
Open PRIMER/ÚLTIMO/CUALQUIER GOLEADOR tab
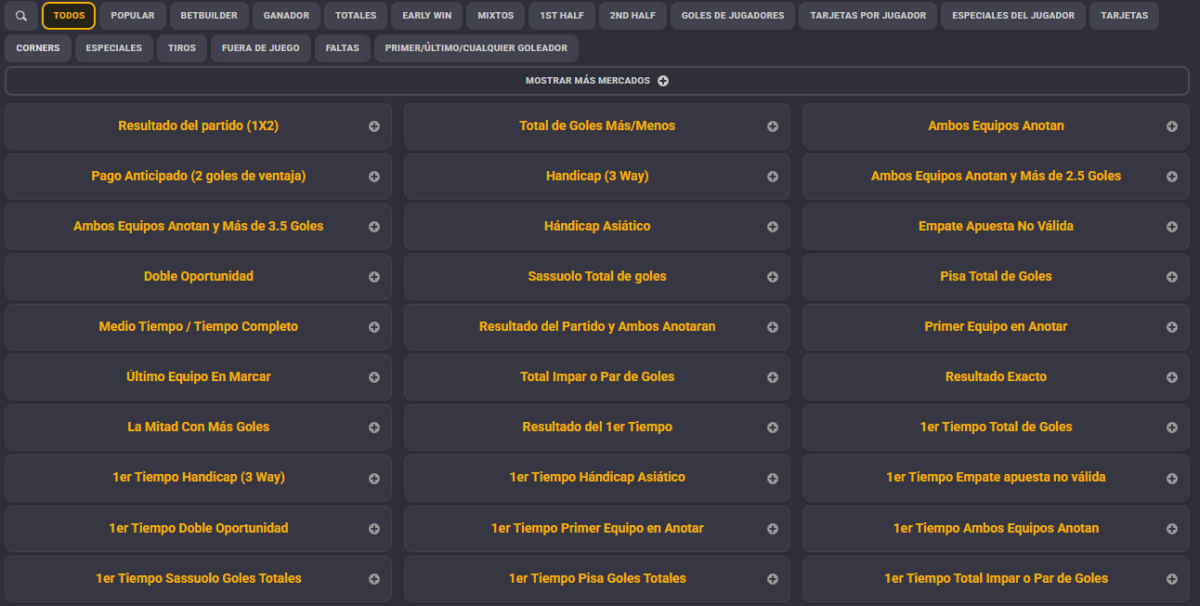[476, 48]
